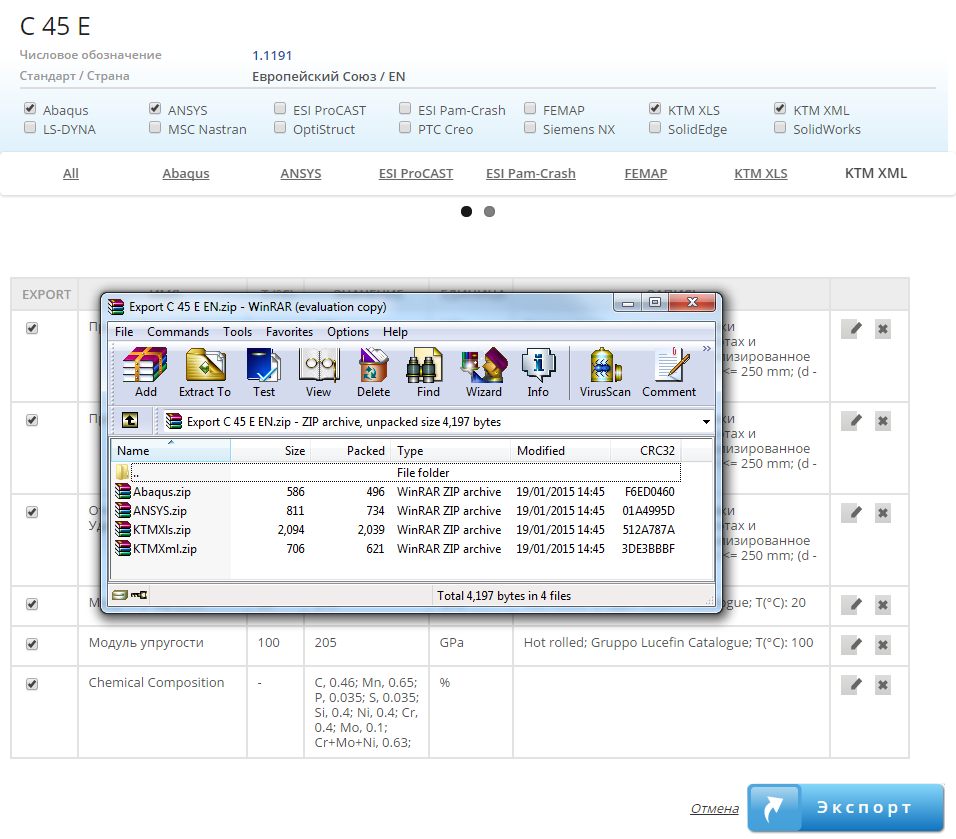Start VirusScan on the archive
The image size is (956, 839).
tap(605, 372)
